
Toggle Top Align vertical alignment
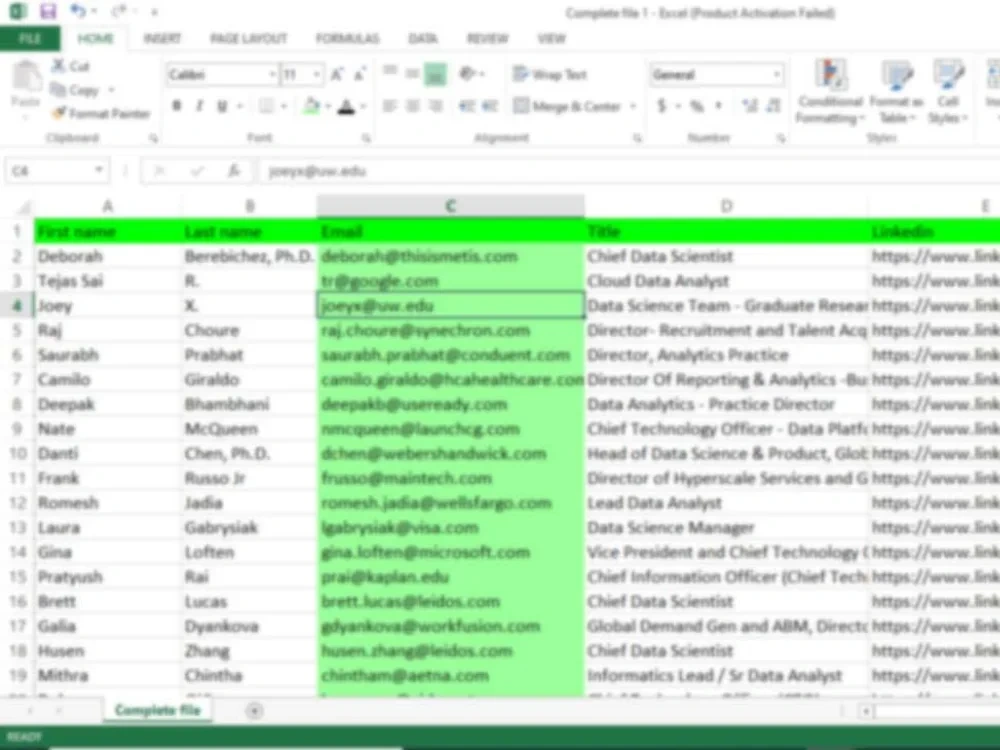390,72
